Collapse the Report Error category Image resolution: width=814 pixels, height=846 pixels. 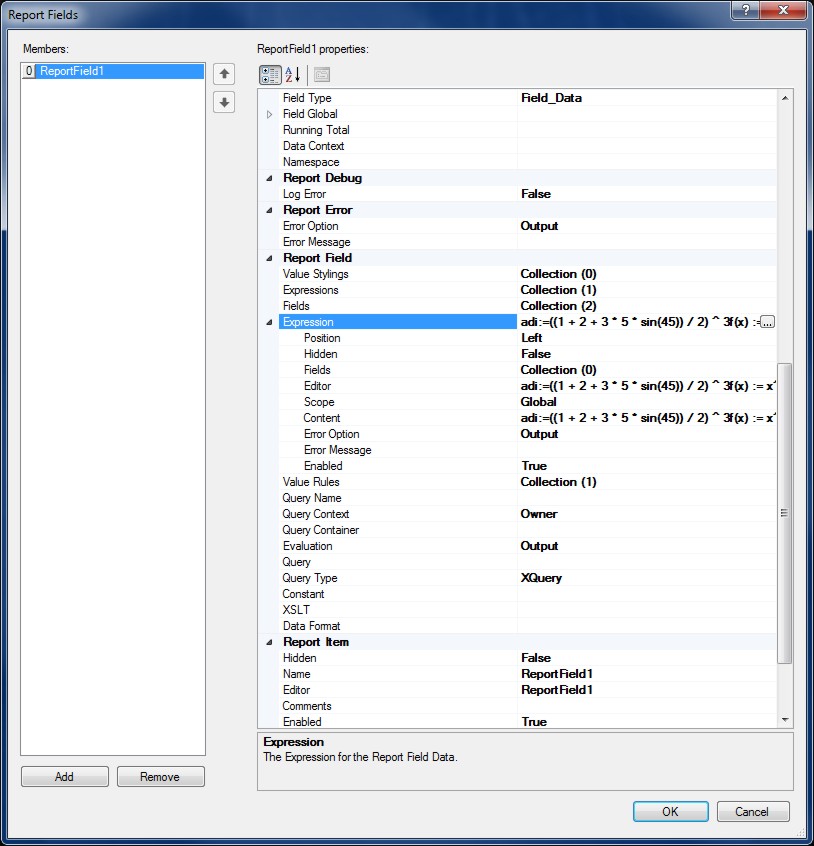click(x=269, y=210)
